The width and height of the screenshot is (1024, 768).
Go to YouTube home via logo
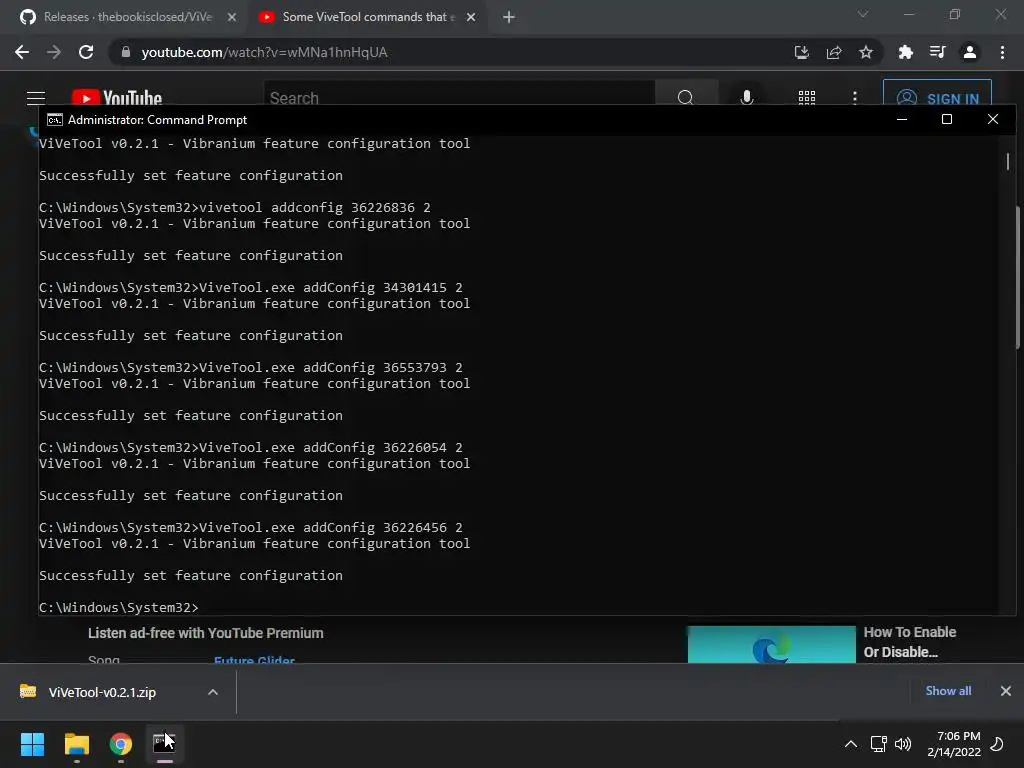pyautogui.click(x=116, y=97)
